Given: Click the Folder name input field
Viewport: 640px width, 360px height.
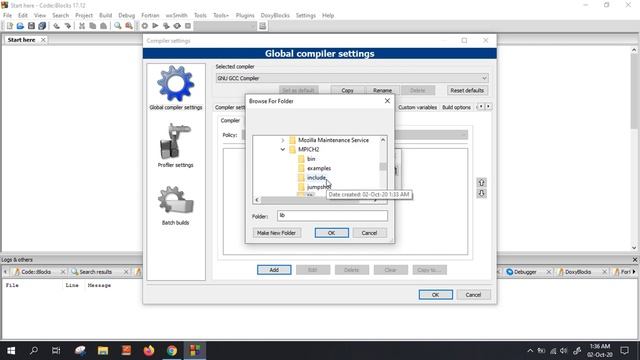Looking at the screenshot, I should [x=332, y=216].
